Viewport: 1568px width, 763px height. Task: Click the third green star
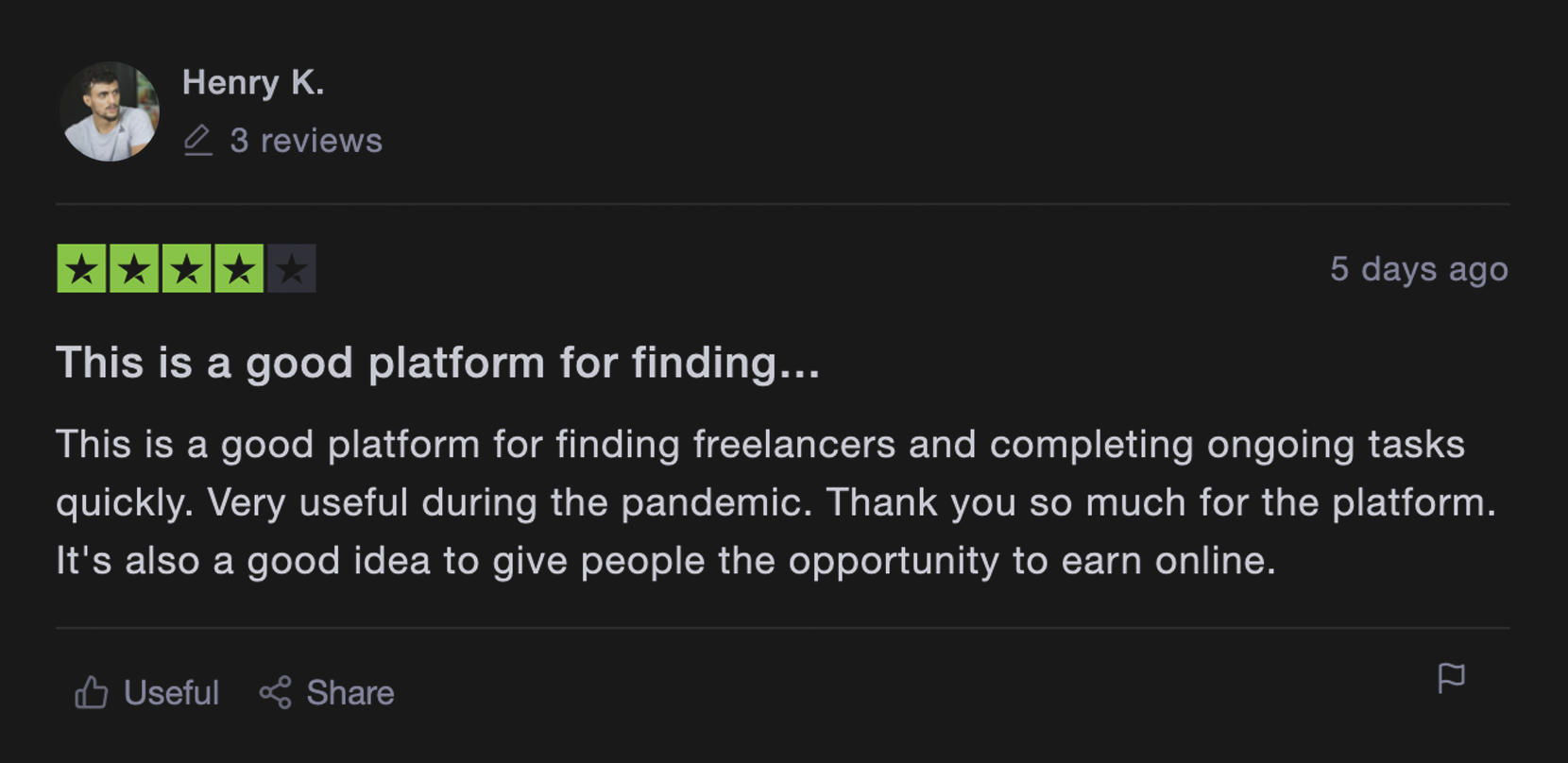187,269
